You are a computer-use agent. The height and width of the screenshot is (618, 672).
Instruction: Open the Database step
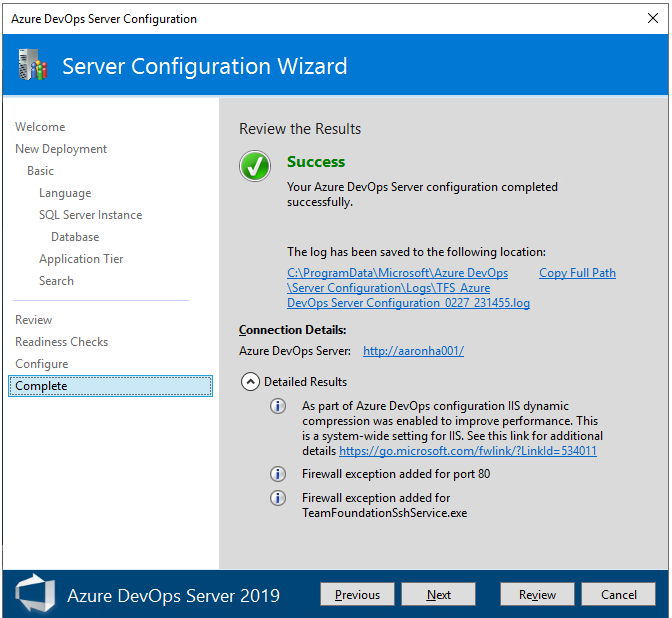(x=75, y=237)
